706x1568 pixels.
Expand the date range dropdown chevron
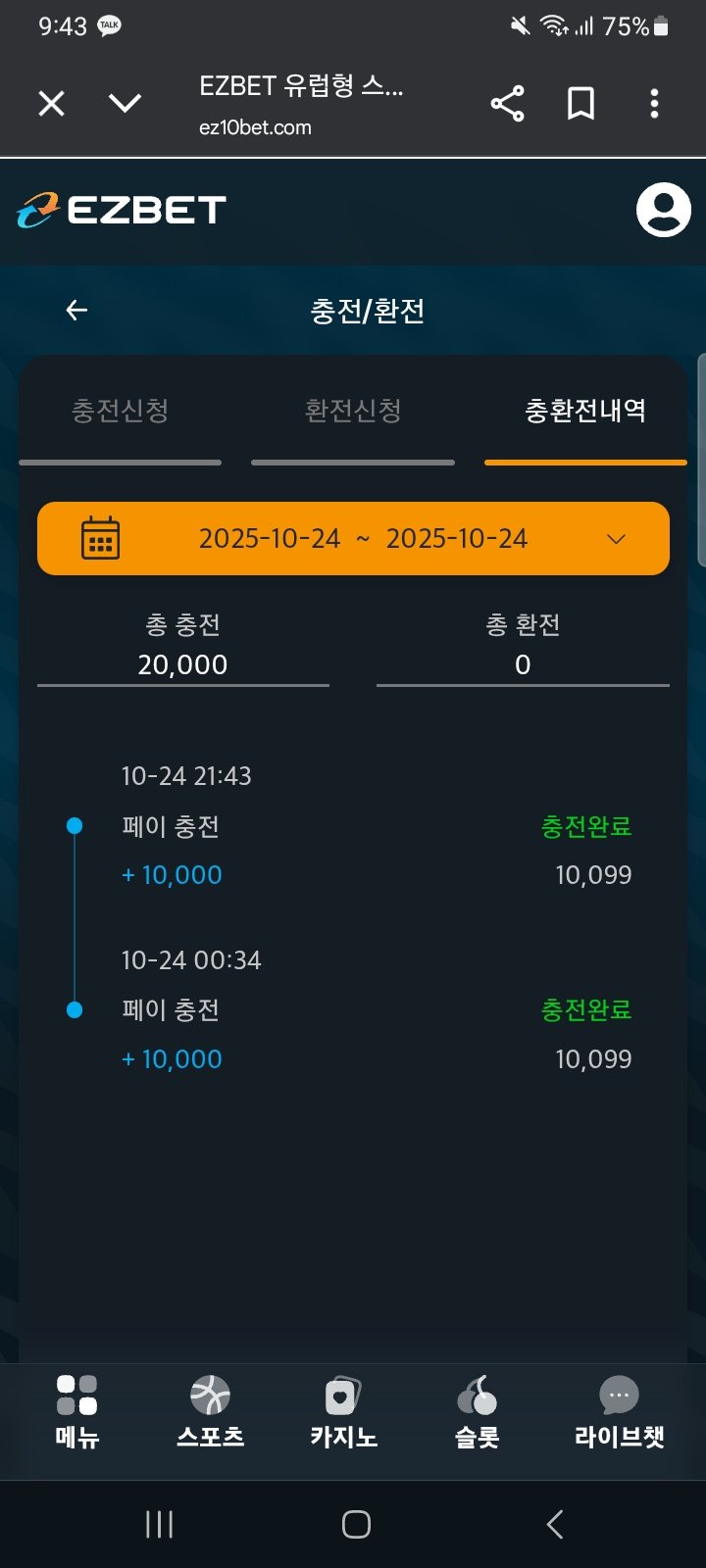click(616, 539)
